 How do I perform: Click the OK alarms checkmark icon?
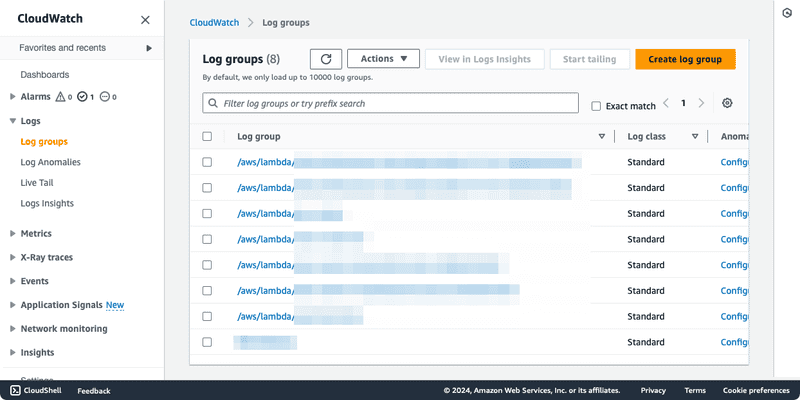coord(82,96)
